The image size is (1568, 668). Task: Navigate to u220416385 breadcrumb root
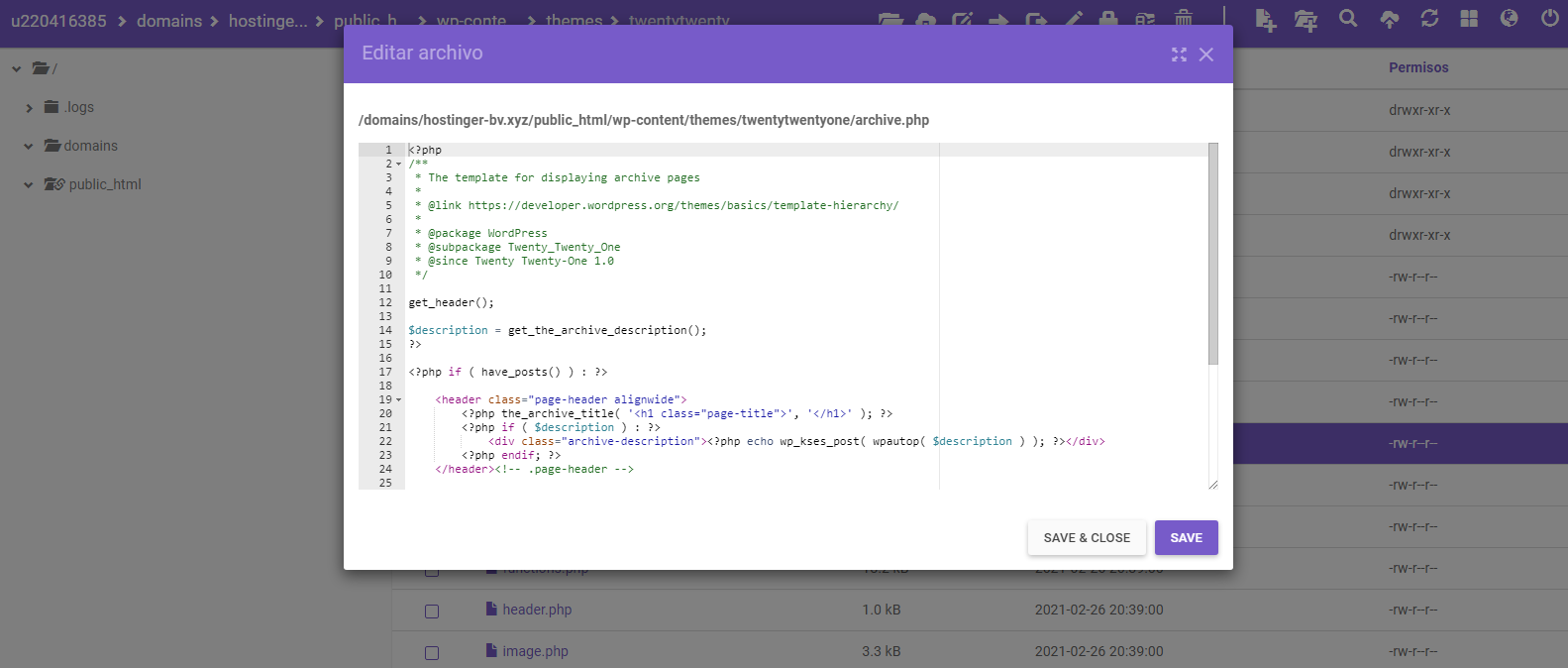(x=58, y=21)
